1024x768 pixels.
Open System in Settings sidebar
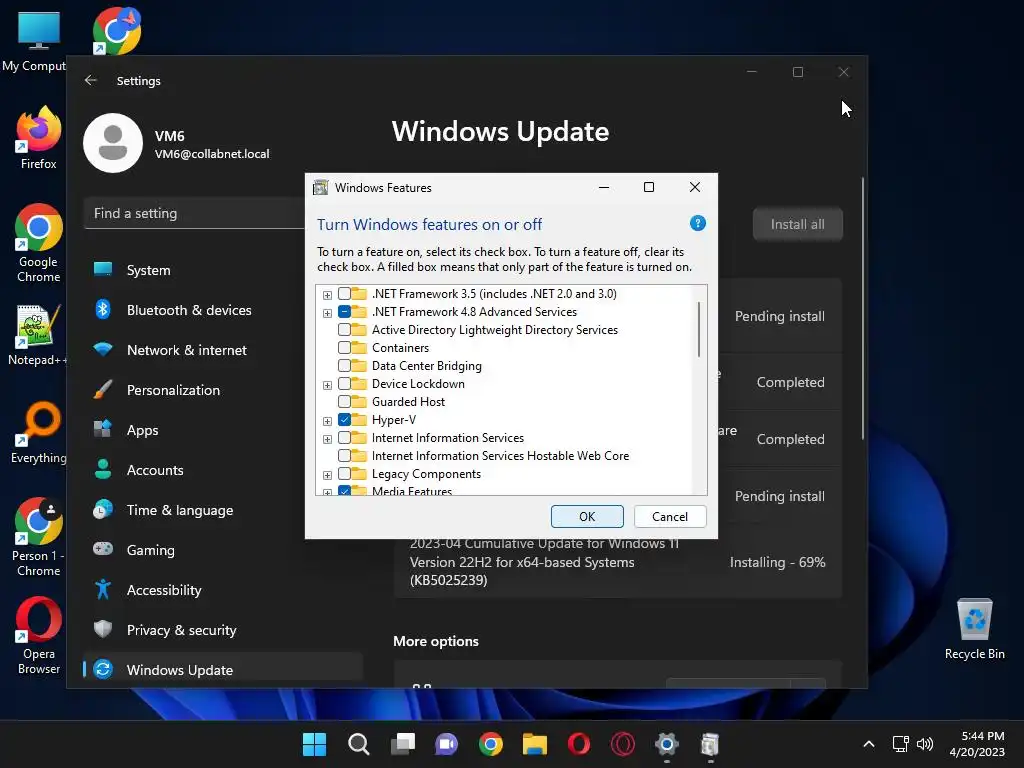222,270
